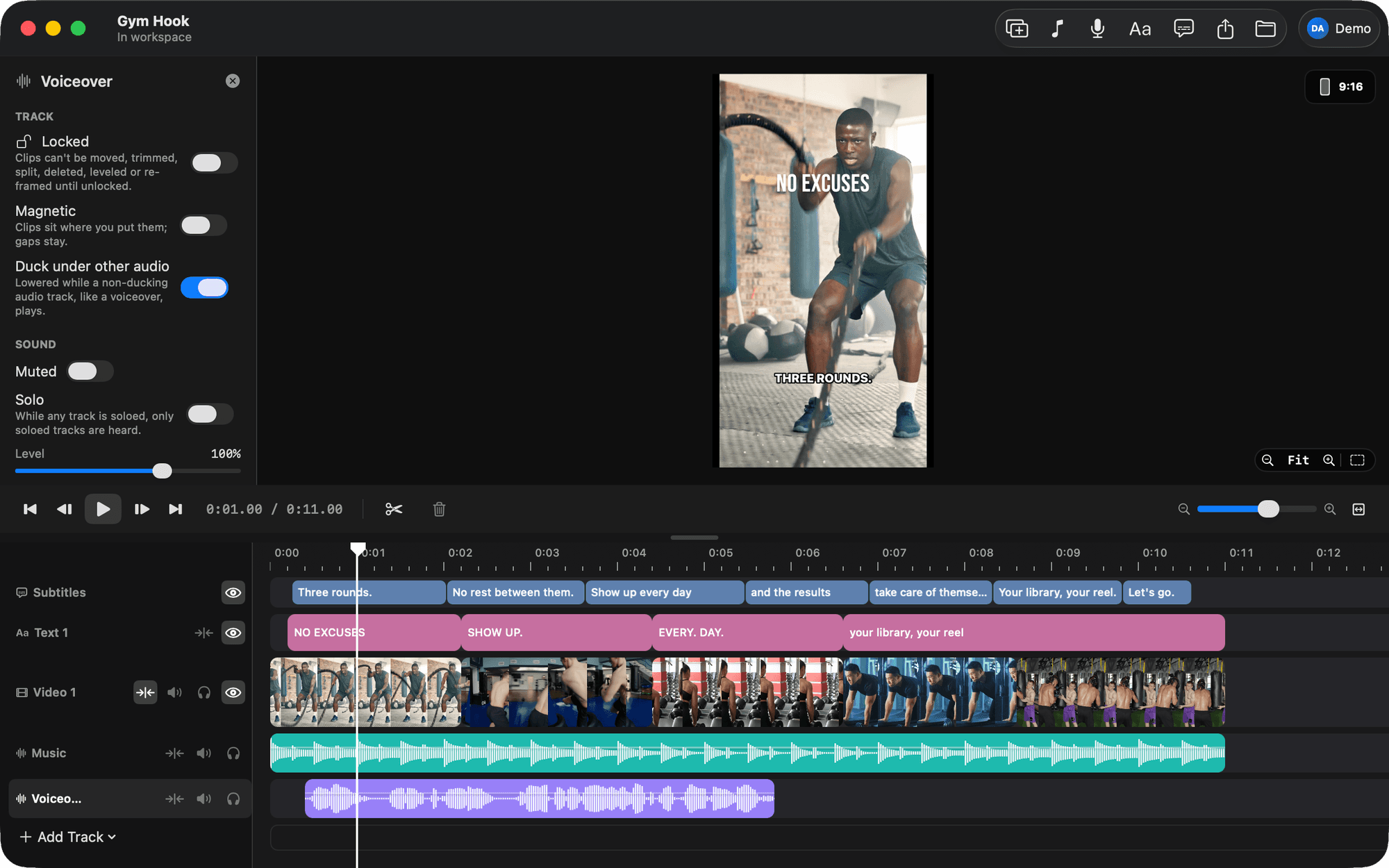Select the "No rest between them." subtitle
This screenshot has width=1389, height=868.
pyautogui.click(x=515, y=592)
